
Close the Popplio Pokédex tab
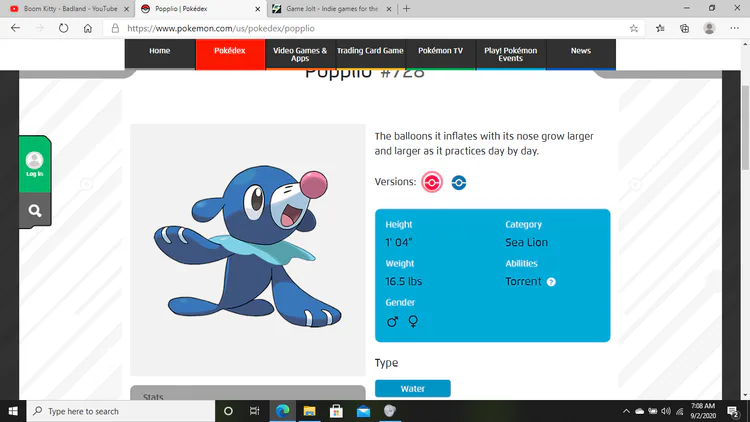click(x=257, y=9)
